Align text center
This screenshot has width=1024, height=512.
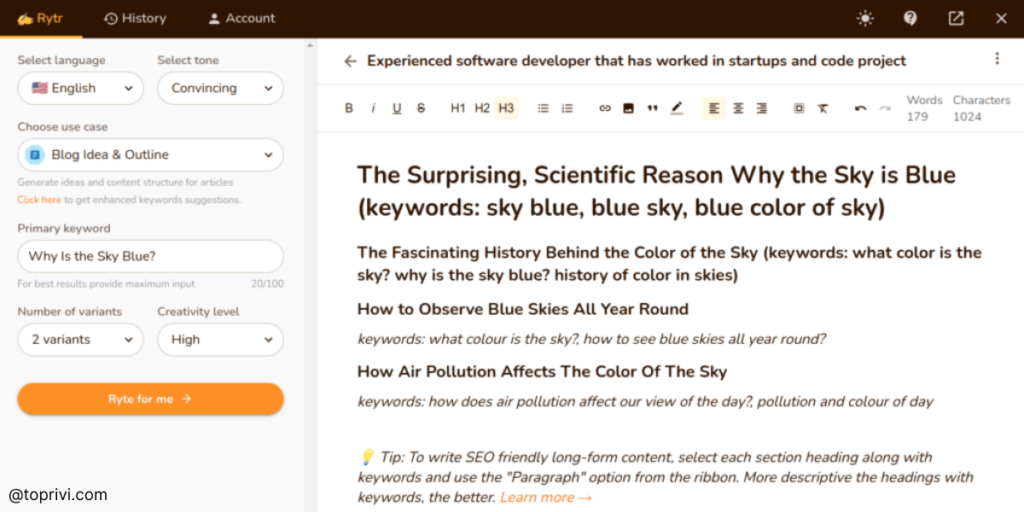pos(738,108)
